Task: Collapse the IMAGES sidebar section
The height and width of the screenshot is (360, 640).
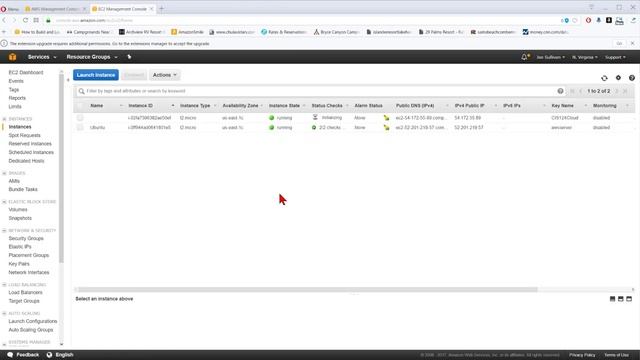Action: pos(4,173)
